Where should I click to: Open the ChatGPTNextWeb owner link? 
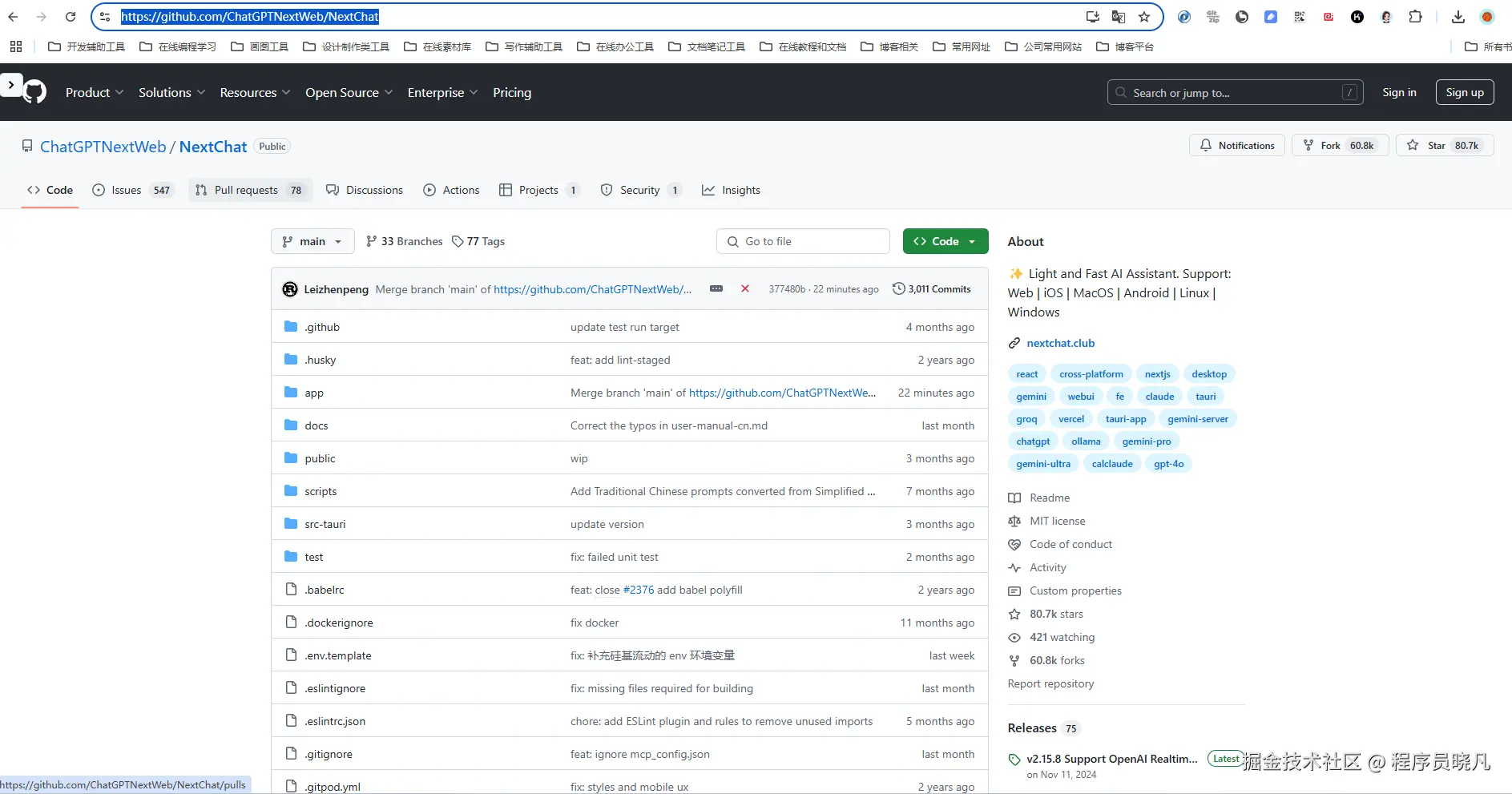[x=103, y=147]
